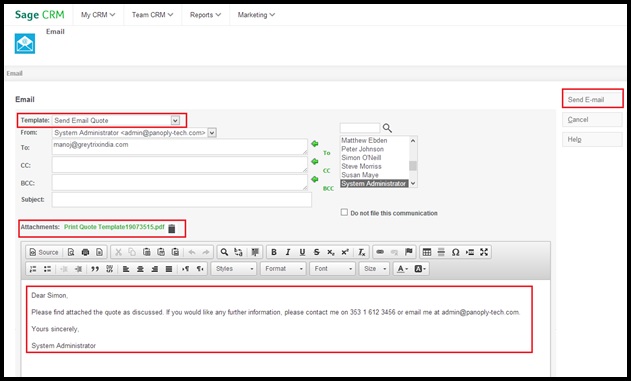631x381 pixels.
Task: Click the numbered list icon
Action: [33, 269]
